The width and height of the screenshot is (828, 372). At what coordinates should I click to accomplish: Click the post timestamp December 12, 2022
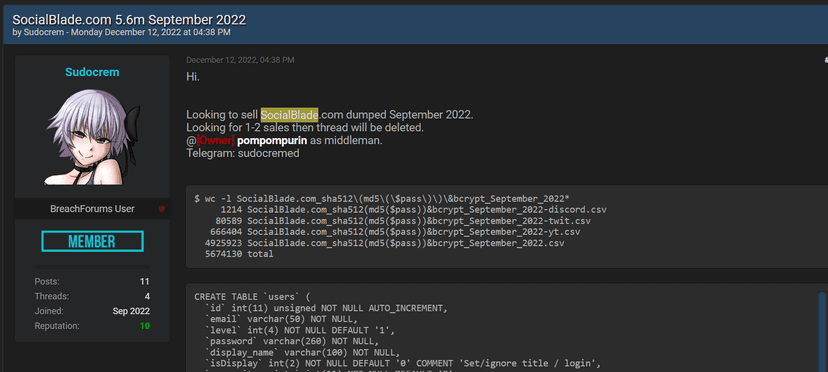point(240,60)
